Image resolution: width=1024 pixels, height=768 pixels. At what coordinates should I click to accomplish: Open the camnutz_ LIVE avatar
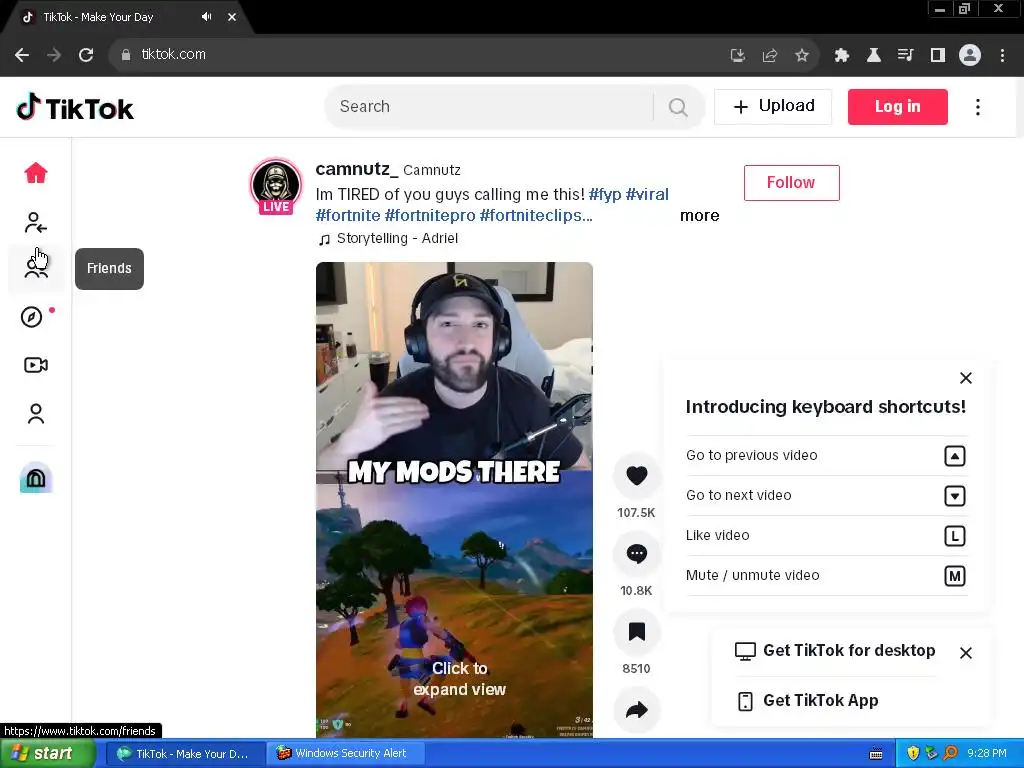pyautogui.click(x=276, y=185)
